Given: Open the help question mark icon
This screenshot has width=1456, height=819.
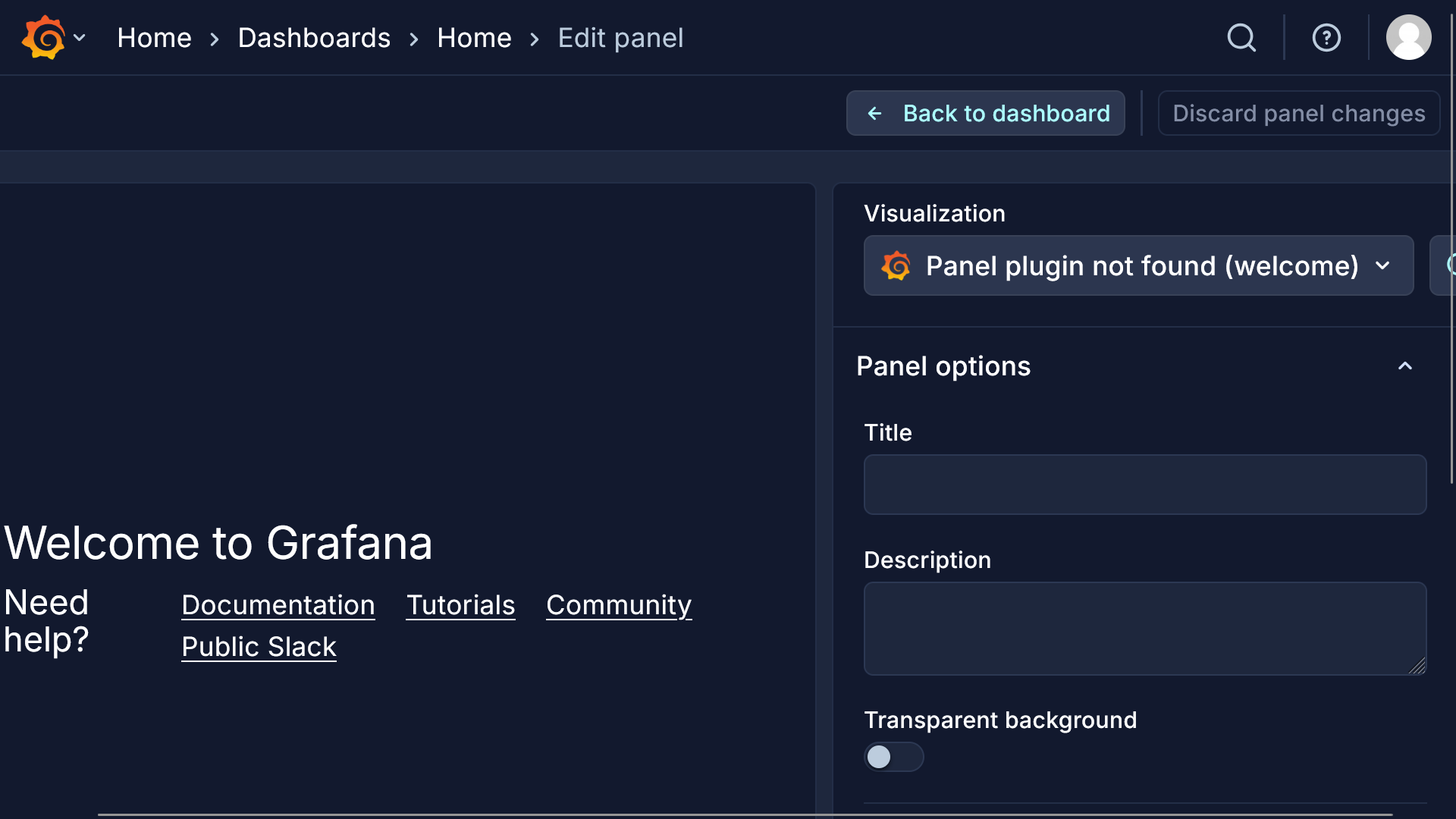Looking at the screenshot, I should pyautogui.click(x=1326, y=37).
